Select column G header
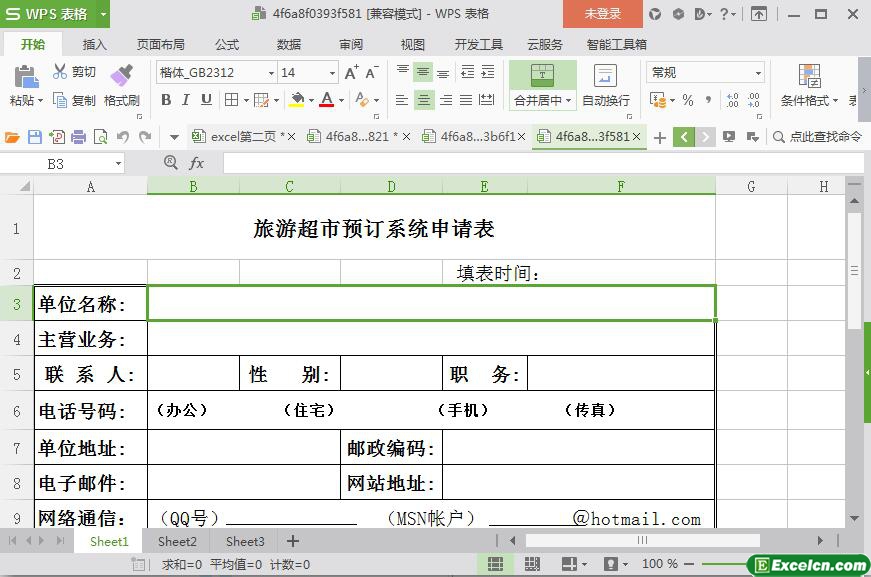This screenshot has height=577, width=871. click(x=751, y=186)
